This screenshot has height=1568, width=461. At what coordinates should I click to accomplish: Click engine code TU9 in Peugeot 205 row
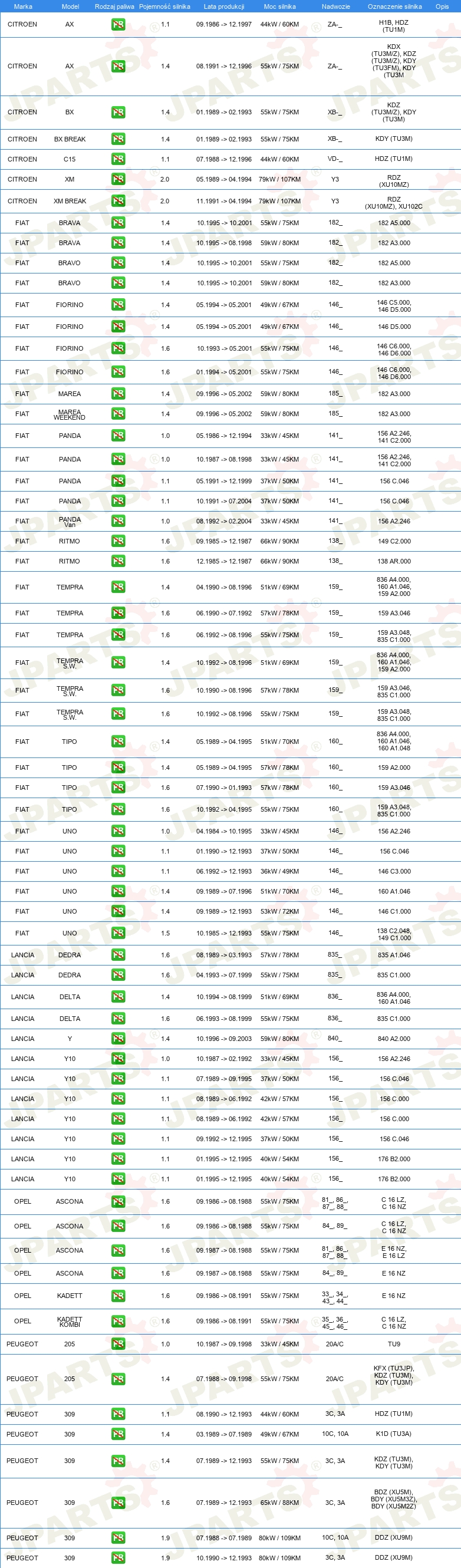coord(394,1344)
